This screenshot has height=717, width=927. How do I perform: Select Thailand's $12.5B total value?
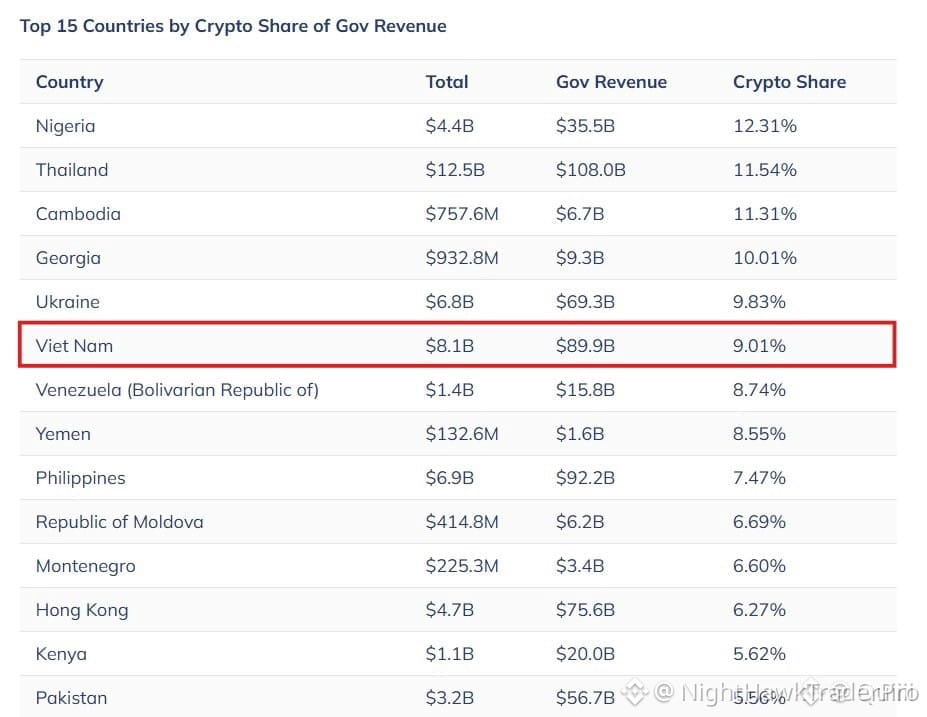click(455, 170)
